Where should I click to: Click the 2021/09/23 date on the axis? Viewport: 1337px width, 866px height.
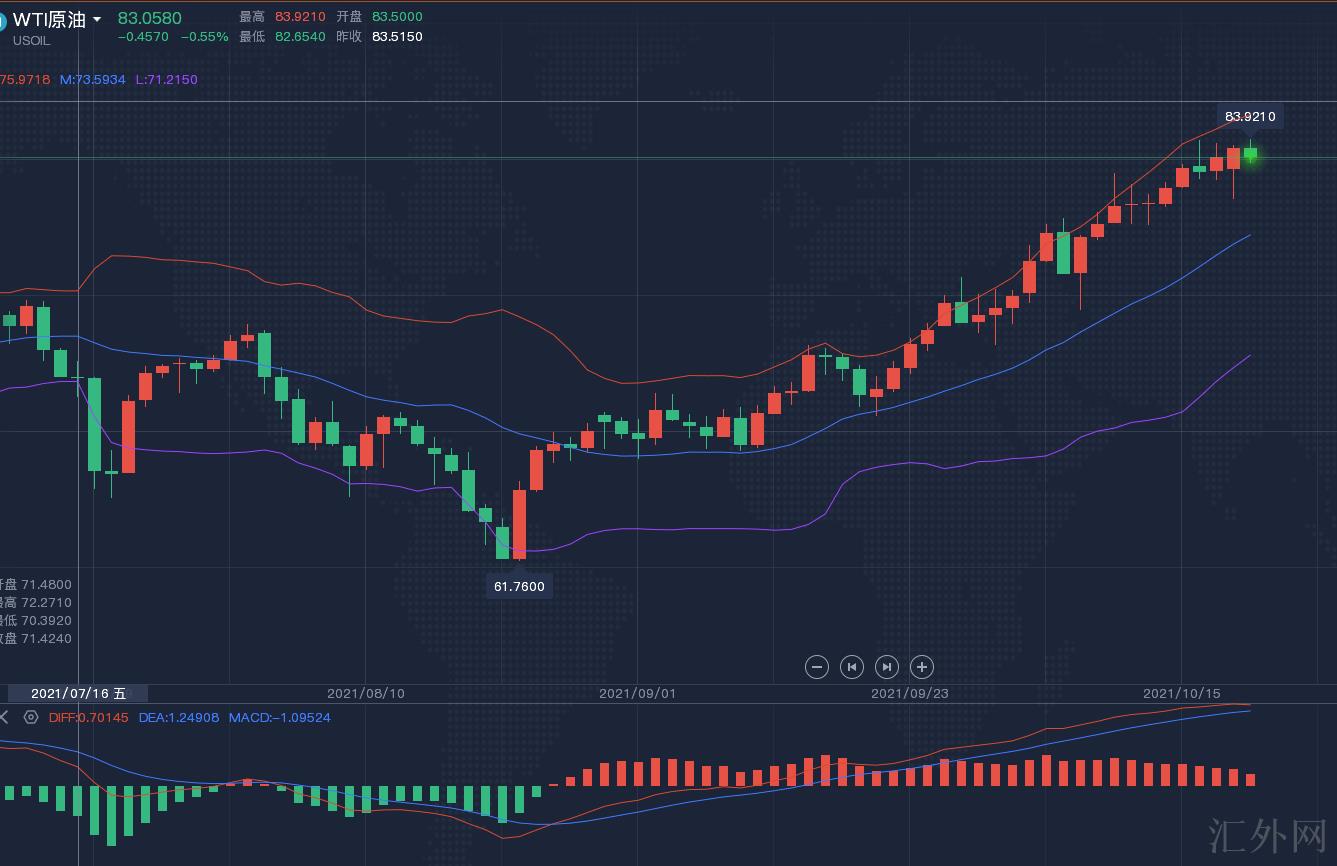tap(909, 693)
